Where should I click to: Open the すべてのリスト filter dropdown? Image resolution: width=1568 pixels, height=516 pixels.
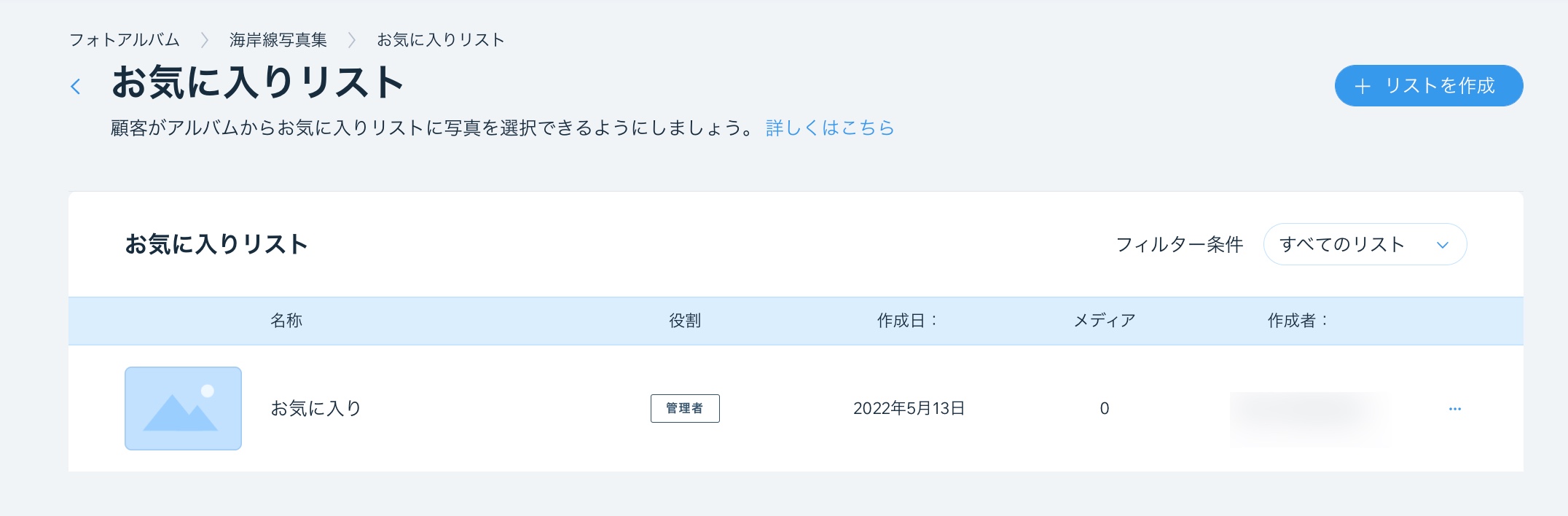coord(1363,245)
